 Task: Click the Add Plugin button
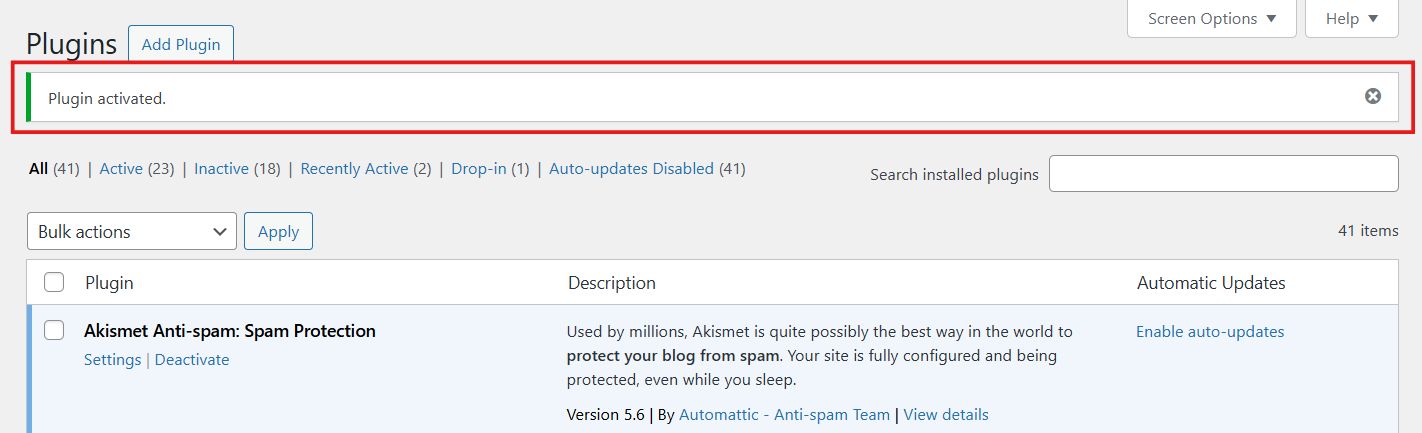tap(181, 45)
